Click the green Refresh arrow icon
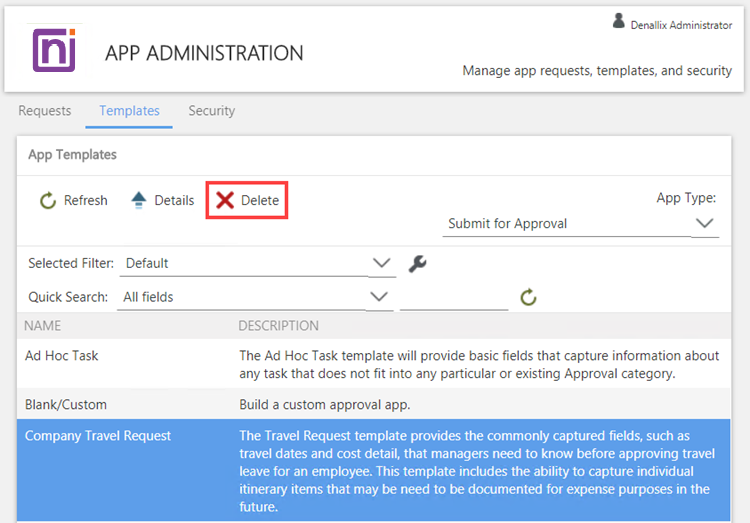 pos(48,201)
